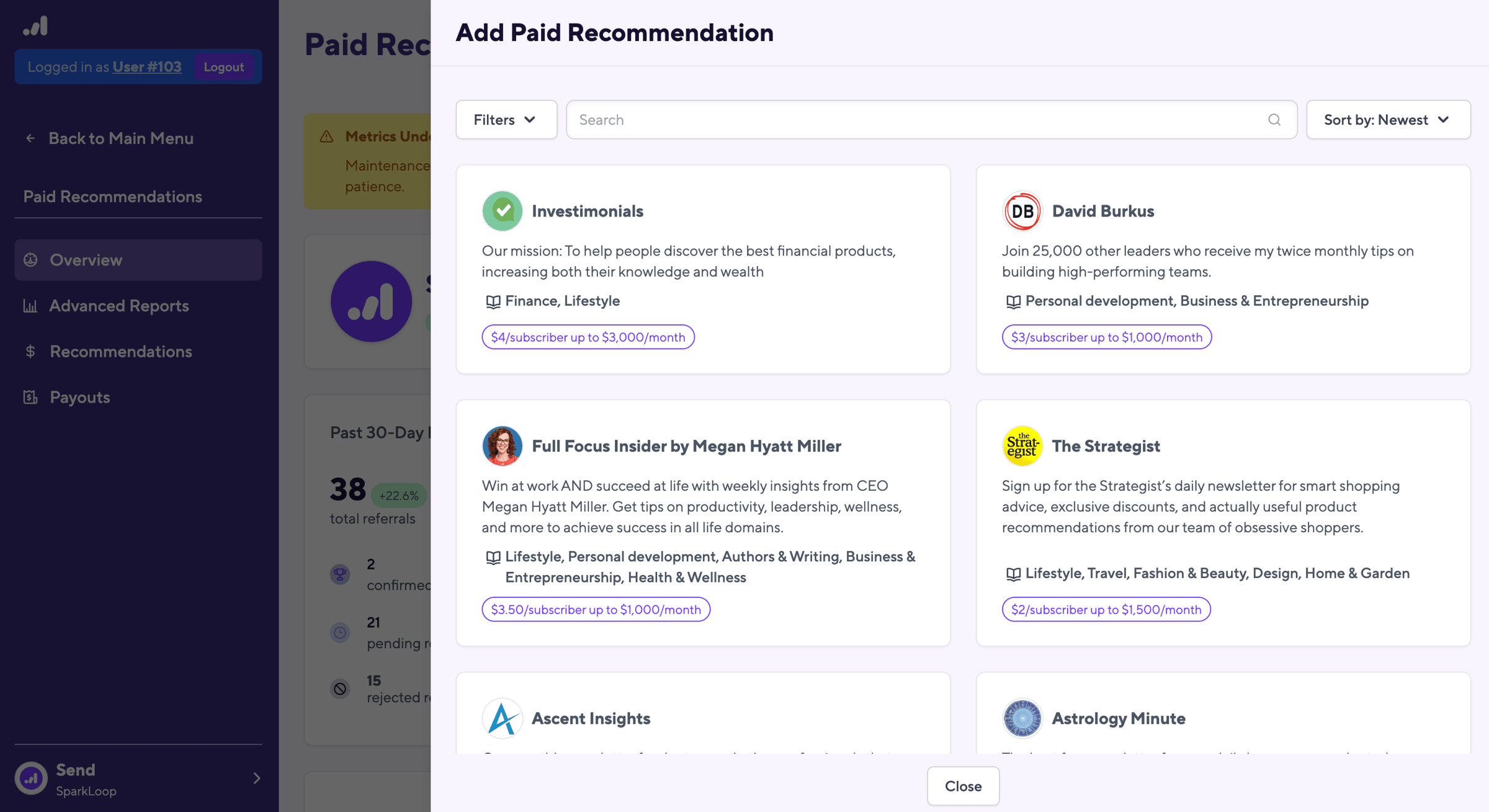Screen dimensions: 1489x812
Task: Click The Strategist yellow logo
Action: [1022, 446]
